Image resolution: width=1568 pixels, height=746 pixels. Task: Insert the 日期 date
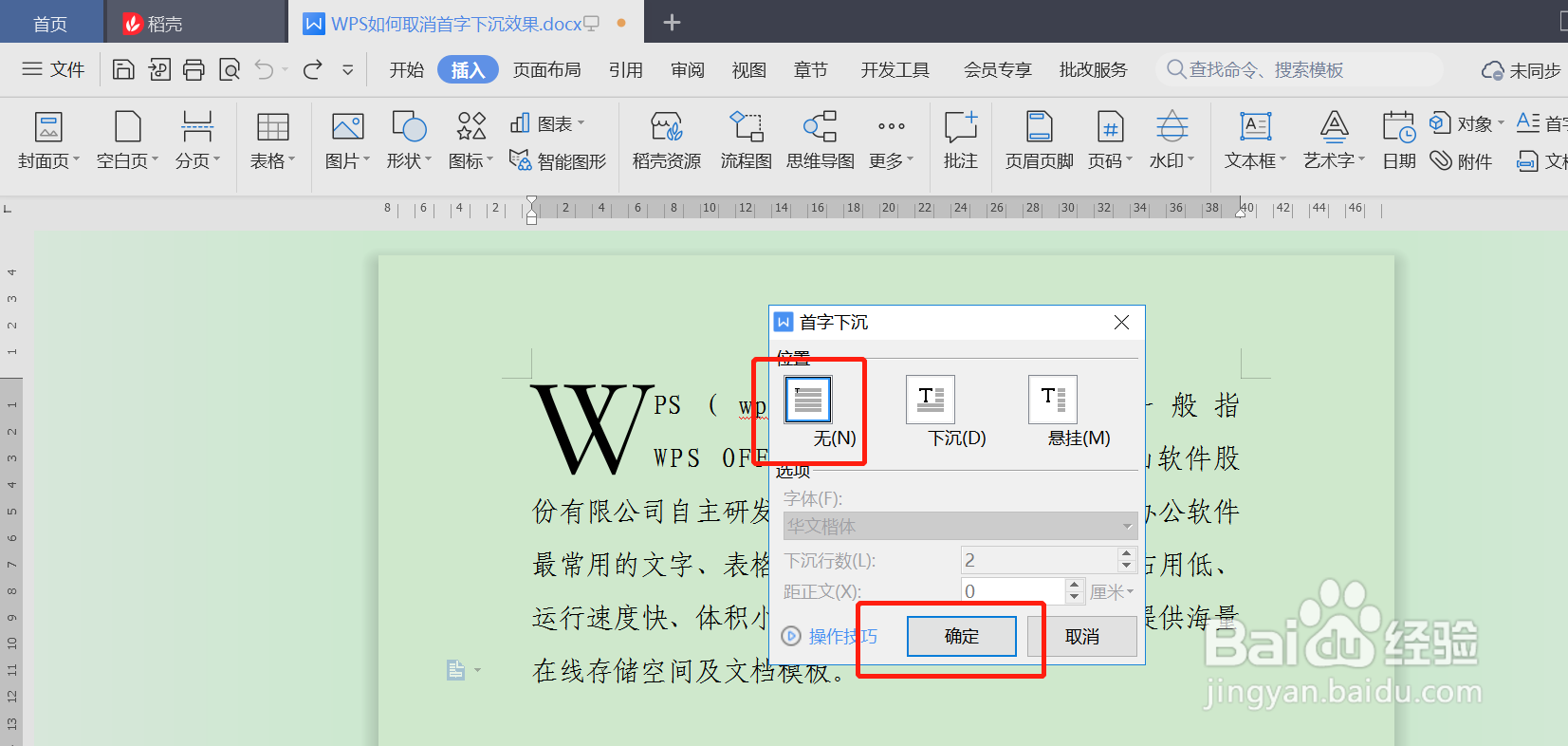click(x=1399, y=140)
